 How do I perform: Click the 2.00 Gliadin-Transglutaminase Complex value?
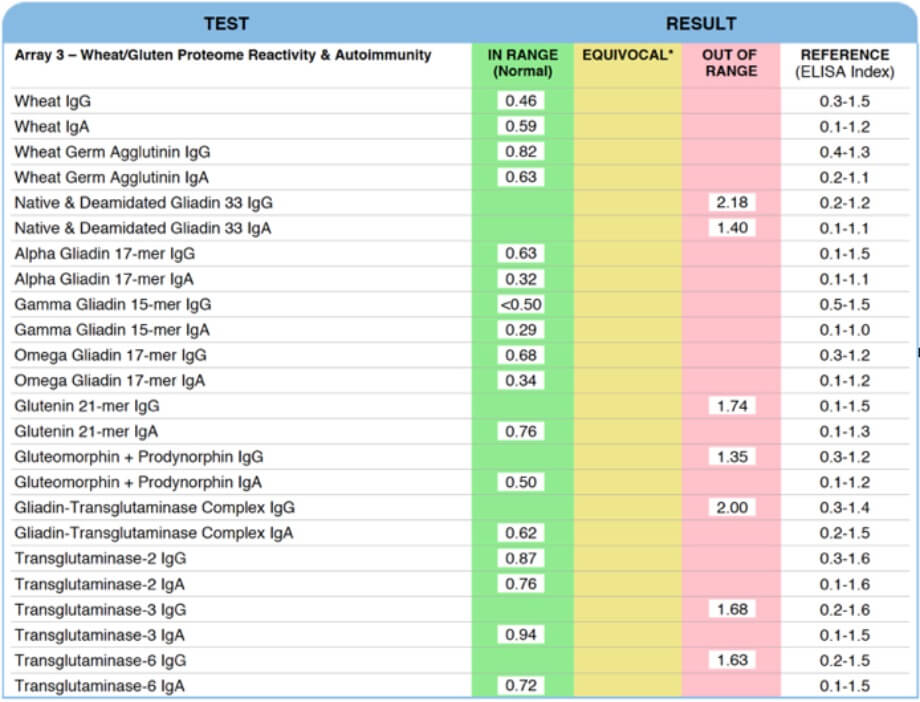click(732, 507)
